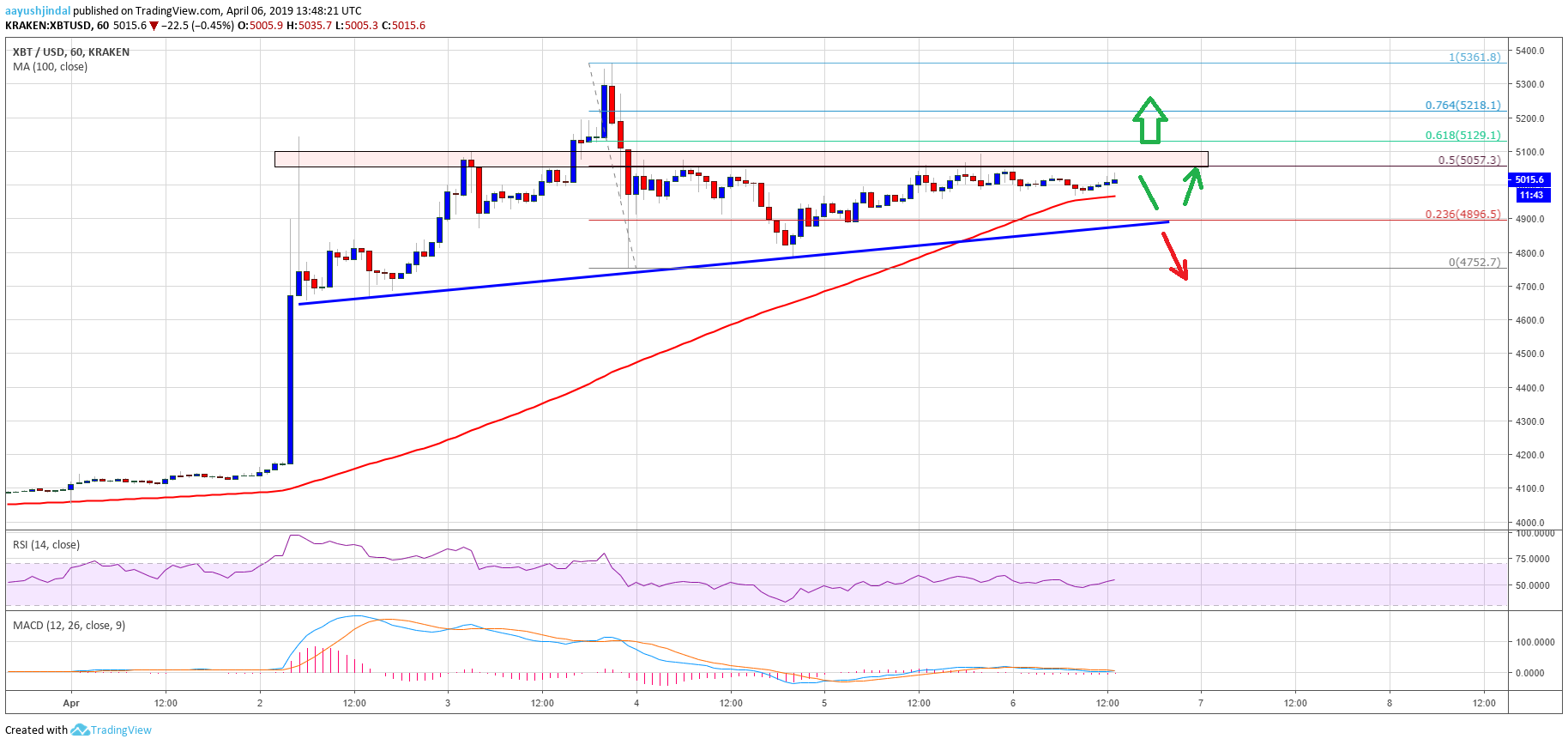Click the TradingView cloud logo icon
The width and height of the screenshot is (1568, 745).
click(80, 730)
